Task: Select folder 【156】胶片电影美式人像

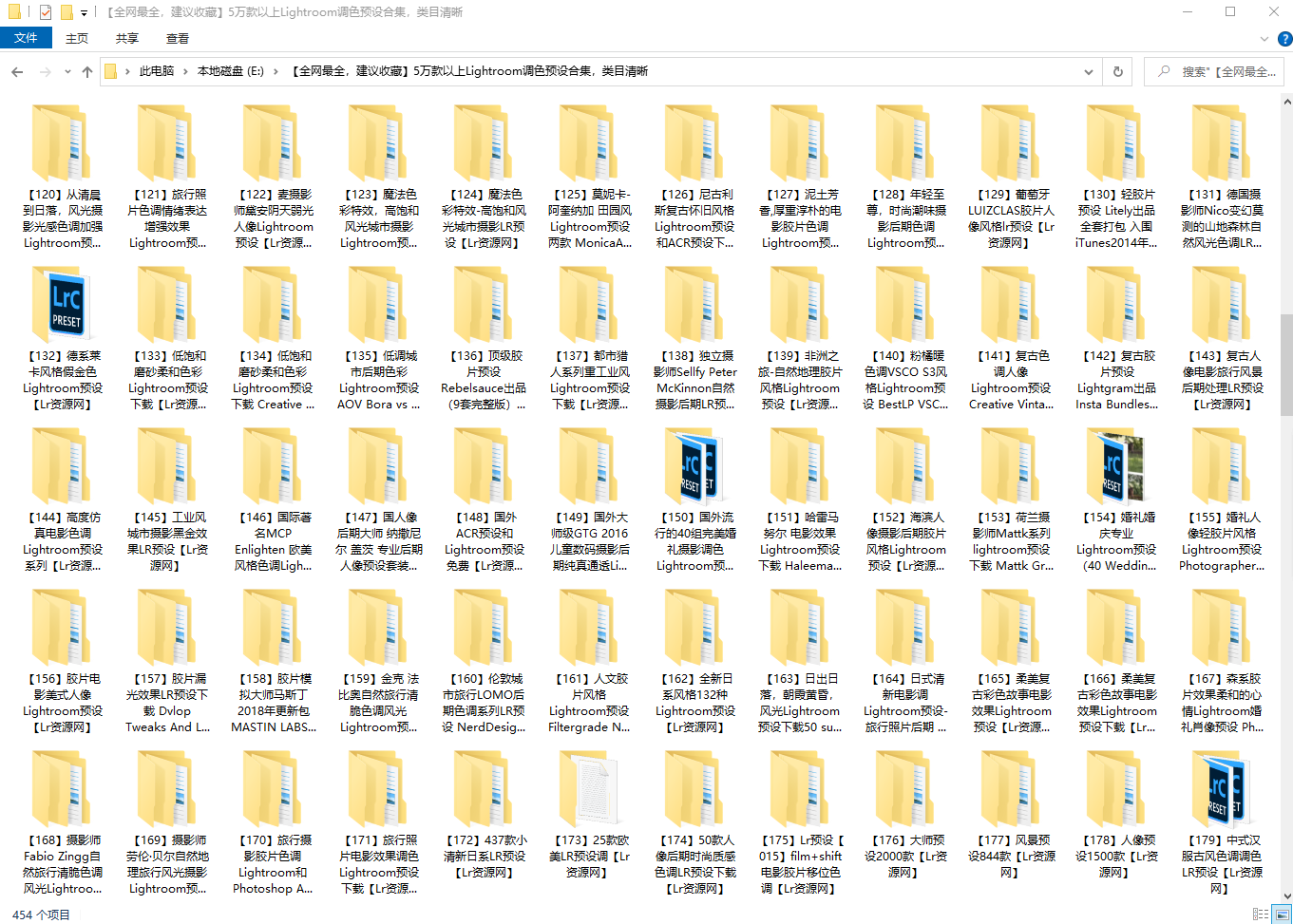Action: pos(63,661)
